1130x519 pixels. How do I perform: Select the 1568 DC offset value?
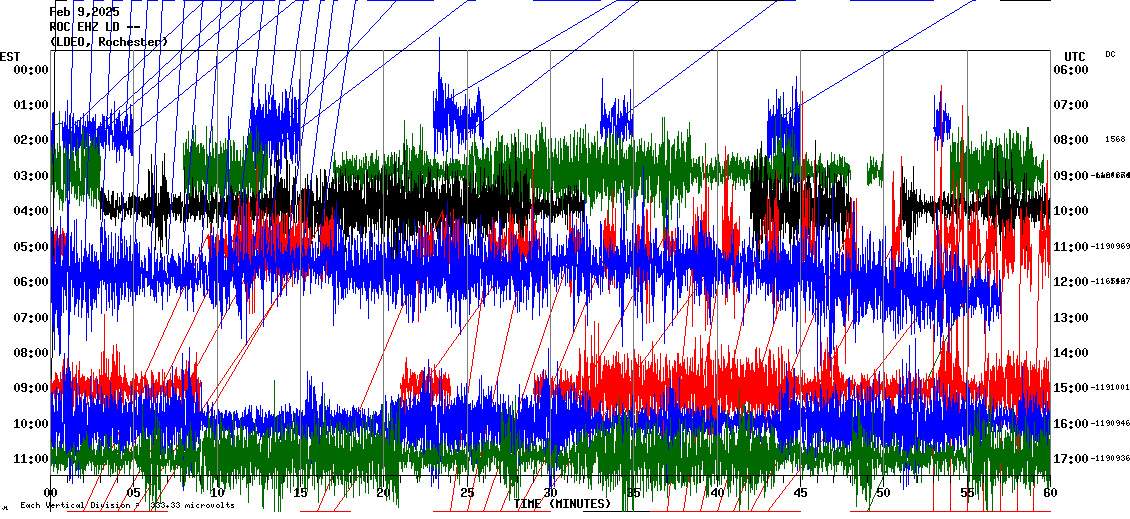click(x=1115, y=140)
